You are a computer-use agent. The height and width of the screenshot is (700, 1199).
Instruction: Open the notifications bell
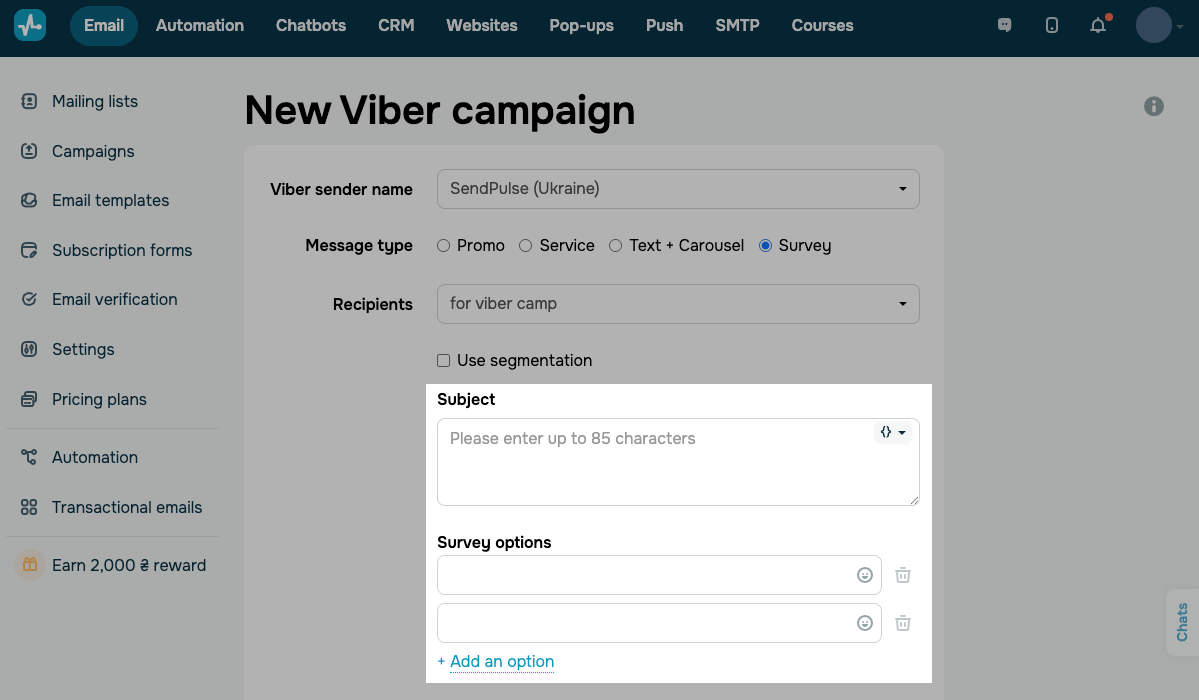(x=1098, y=26)
